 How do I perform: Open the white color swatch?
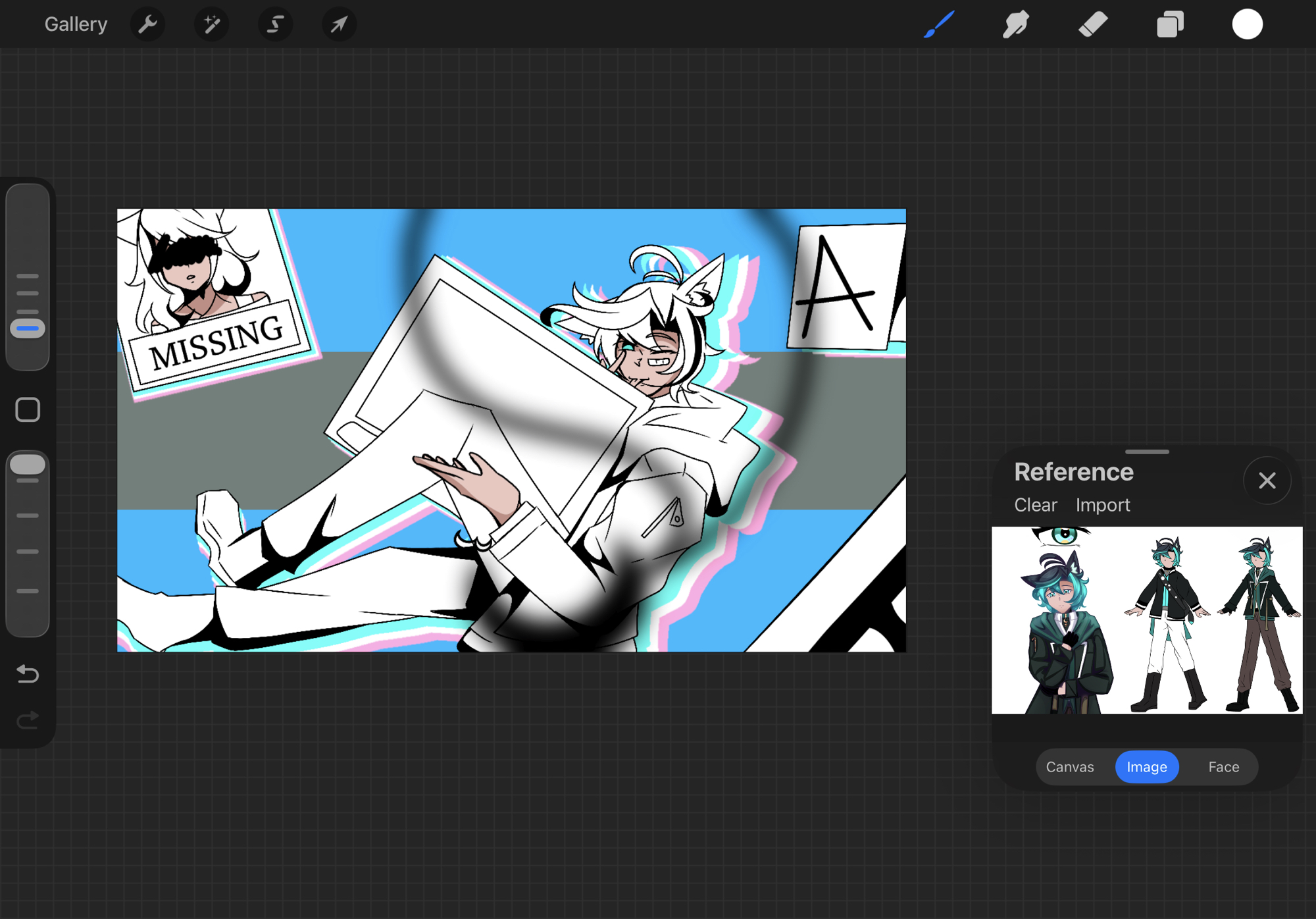(x=1247, y=24)
